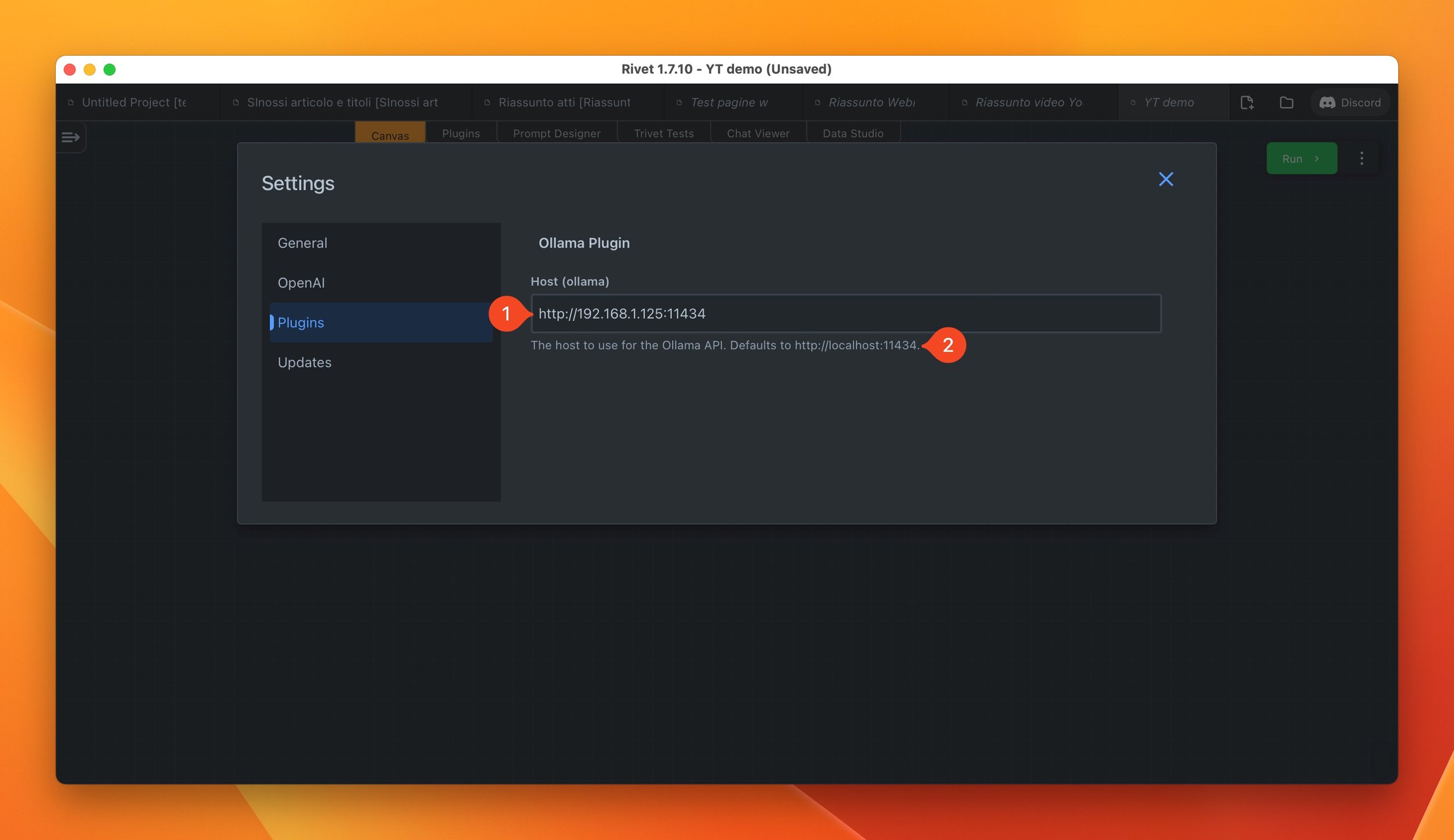Open OpenAI settings section

(x=381, y=283)
